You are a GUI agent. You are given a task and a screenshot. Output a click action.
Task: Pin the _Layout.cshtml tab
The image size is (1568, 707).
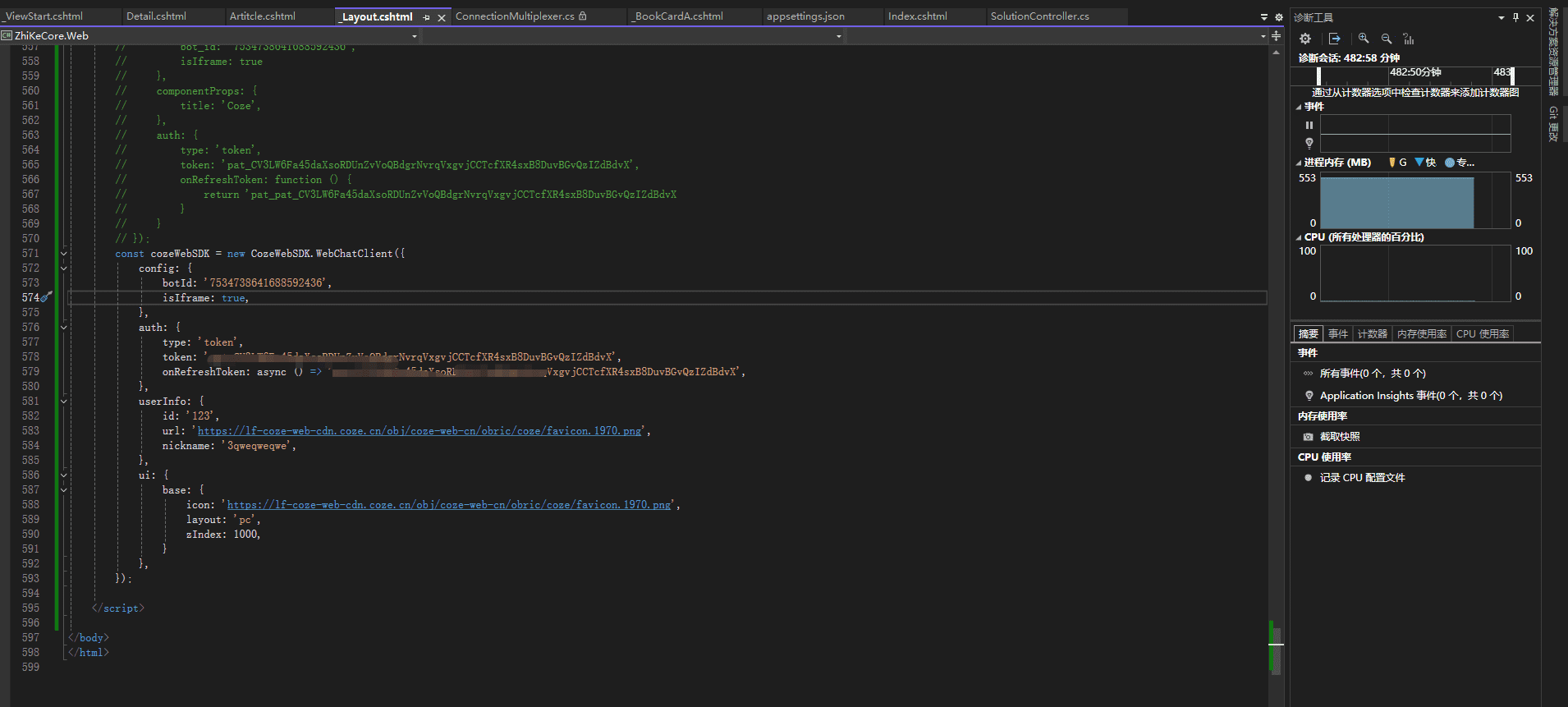[426, 17]
